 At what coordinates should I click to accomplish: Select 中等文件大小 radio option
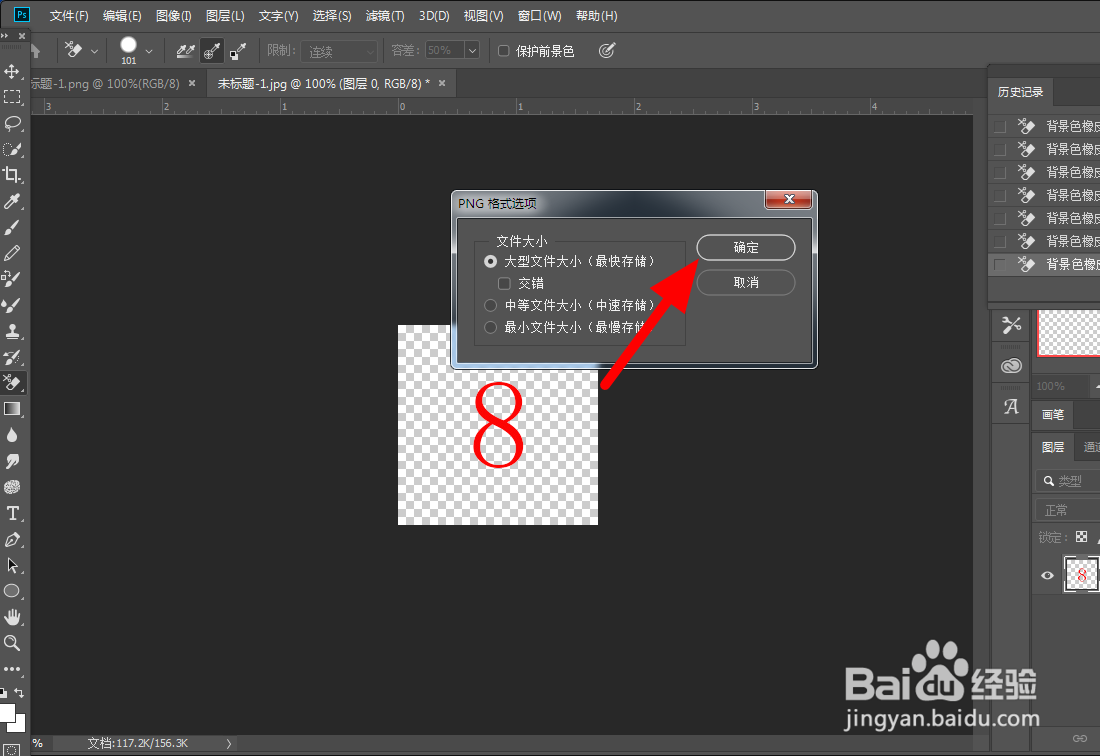click(x=490, y=305)
